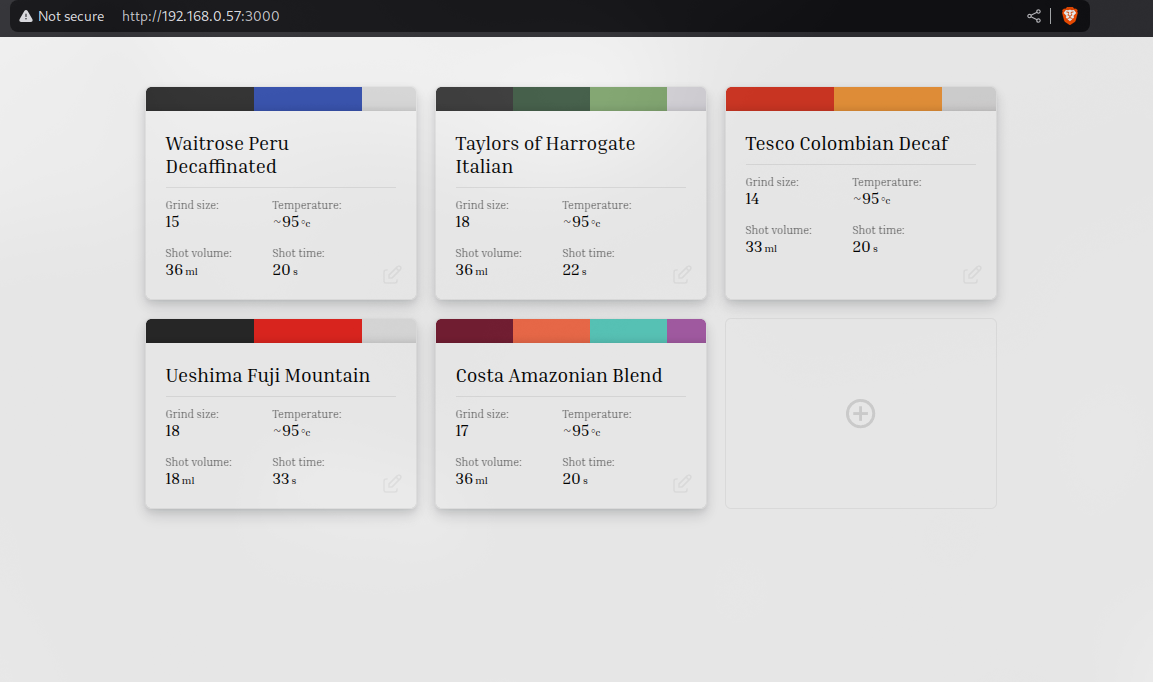This screenshot has width=1153, height=682.
Task: Click grind size 15 on Waitrose Peru card
Action: tap(173, 222)
